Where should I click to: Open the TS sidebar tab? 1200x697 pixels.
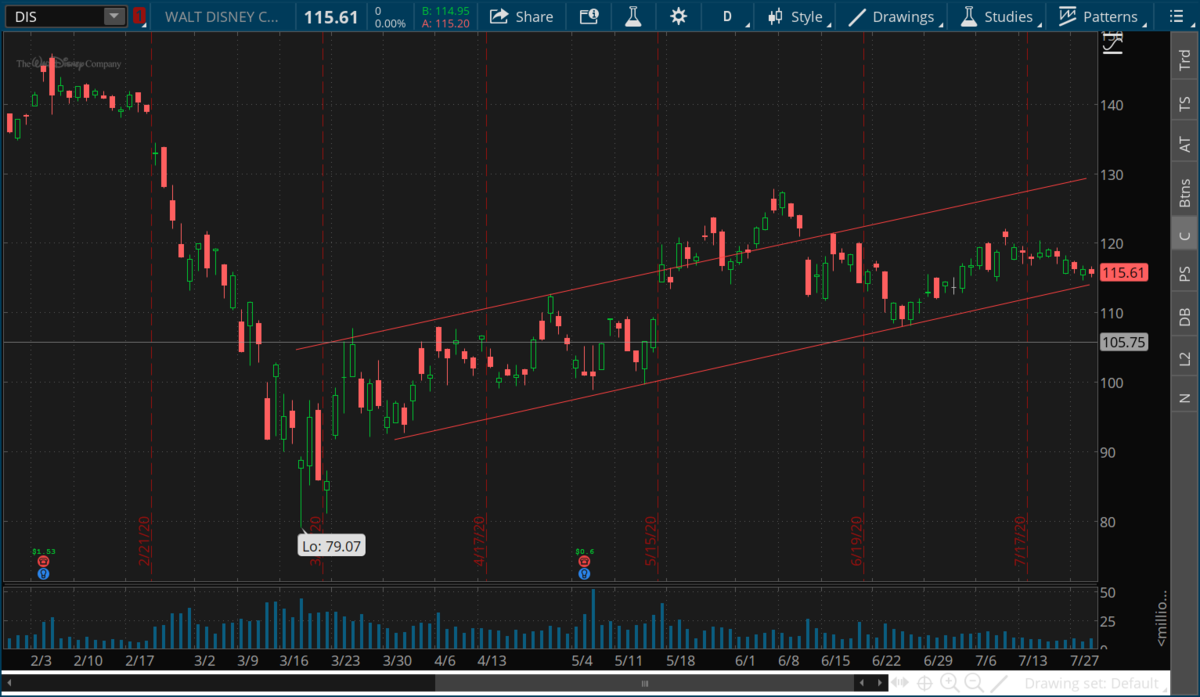(1185, 103)
